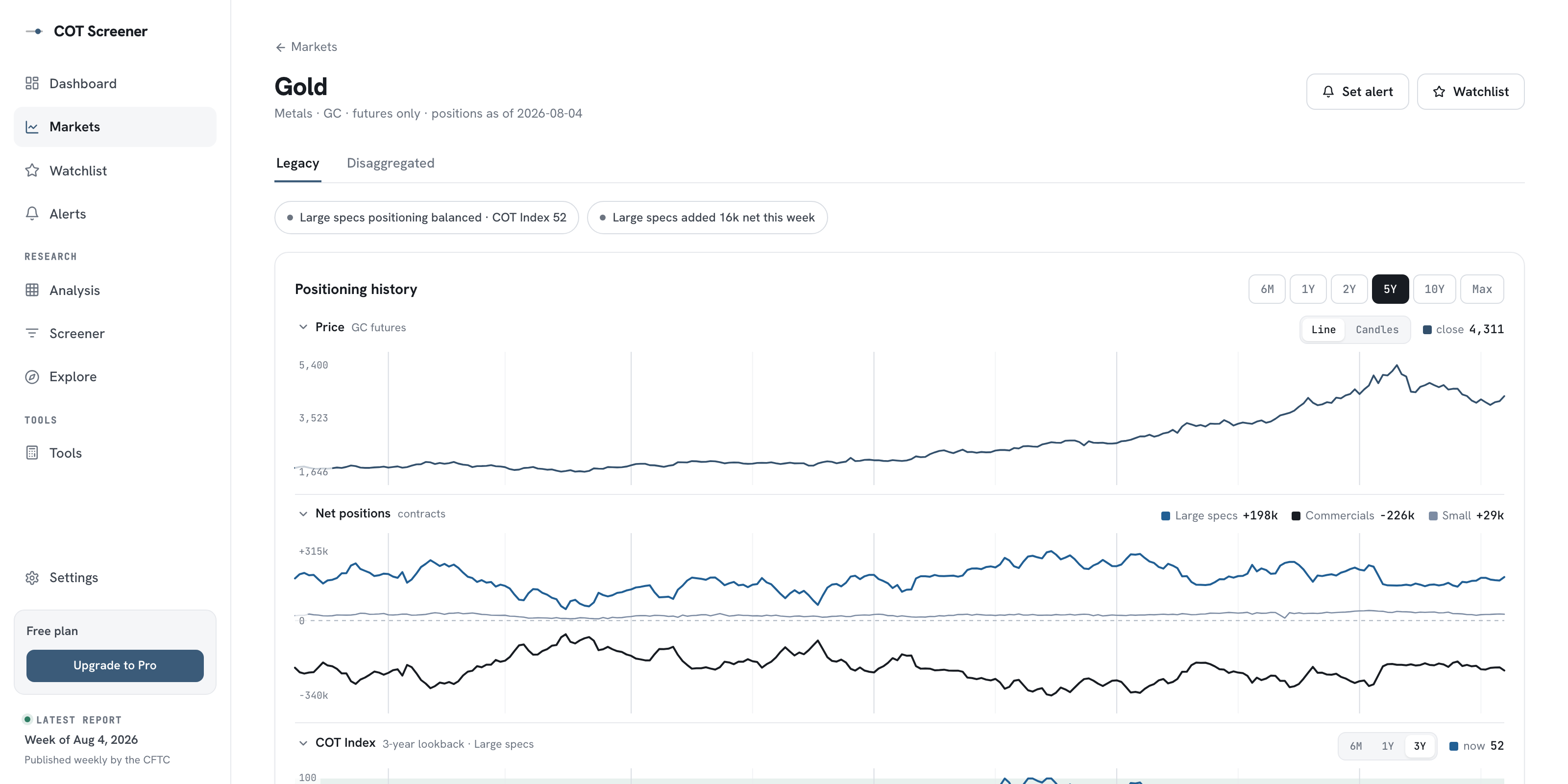The width and height of the screenshot is (1568, 784).
Task: Click the Watchlist star icon in sidebar
Action: coord(32,171)
